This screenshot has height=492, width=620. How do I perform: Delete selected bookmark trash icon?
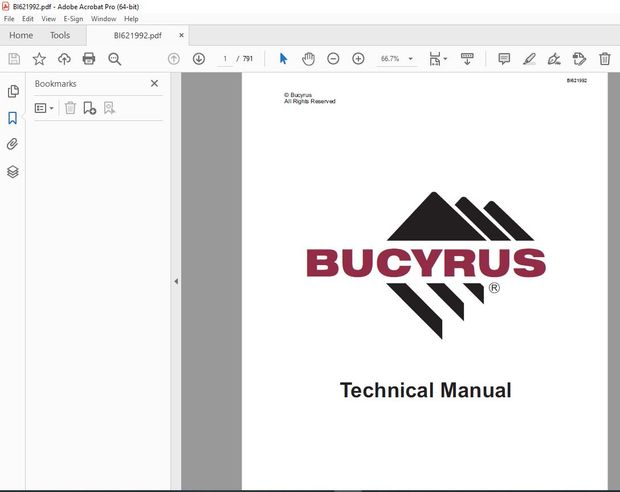pyautogui.click(x=70, y=108)
